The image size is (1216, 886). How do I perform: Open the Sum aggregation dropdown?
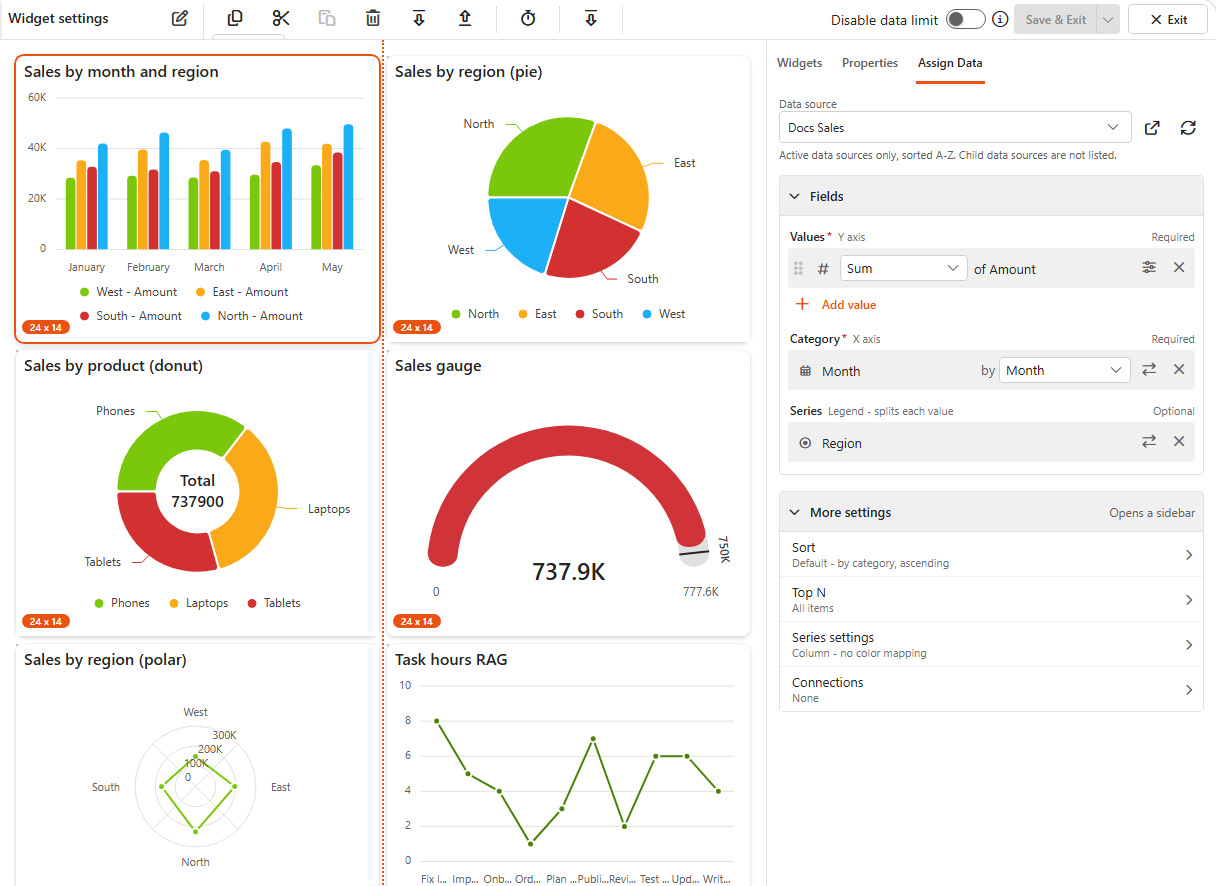(904, 268)
